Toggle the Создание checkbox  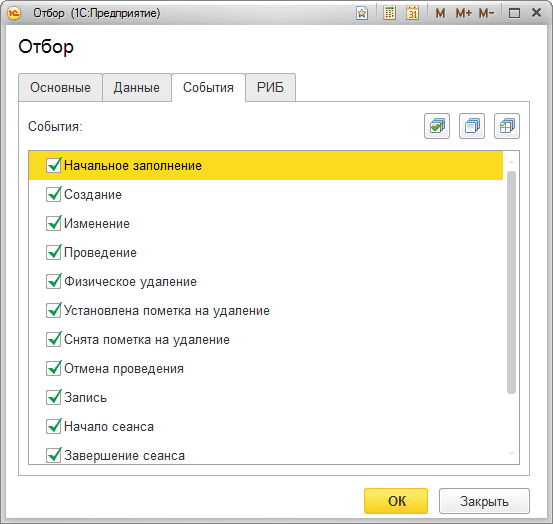pyautogui.click(x=54, y=194)
